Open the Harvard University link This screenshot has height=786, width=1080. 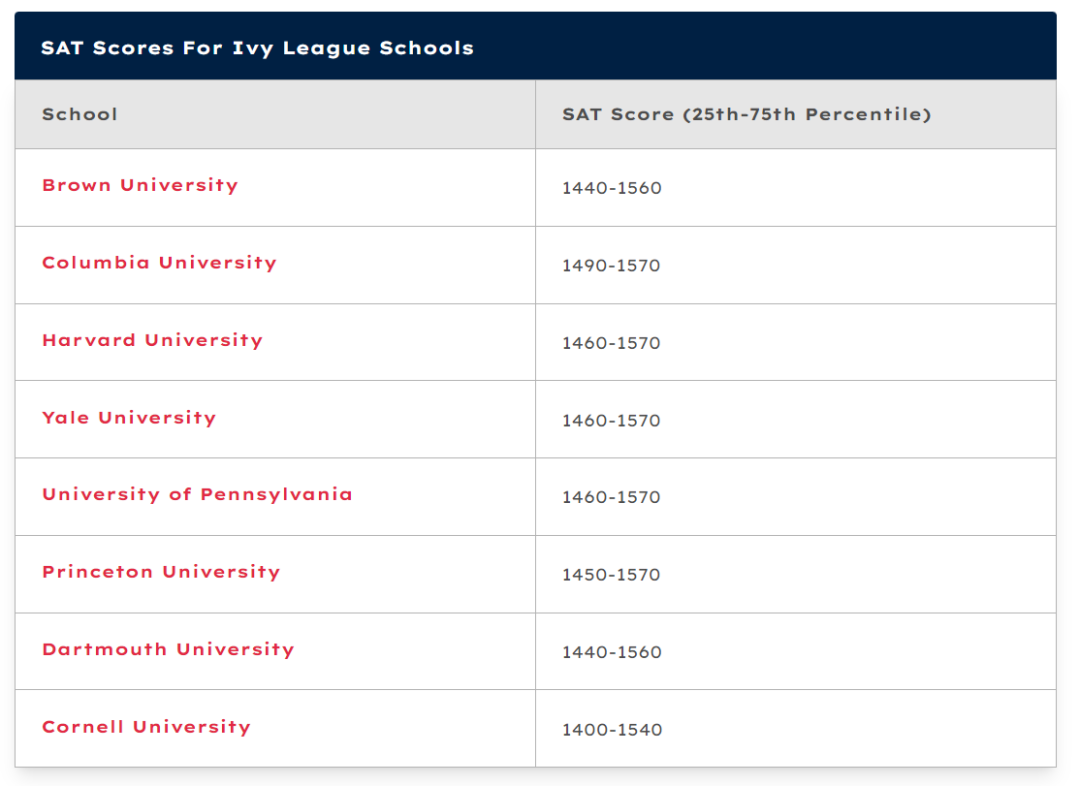[152, 341]
